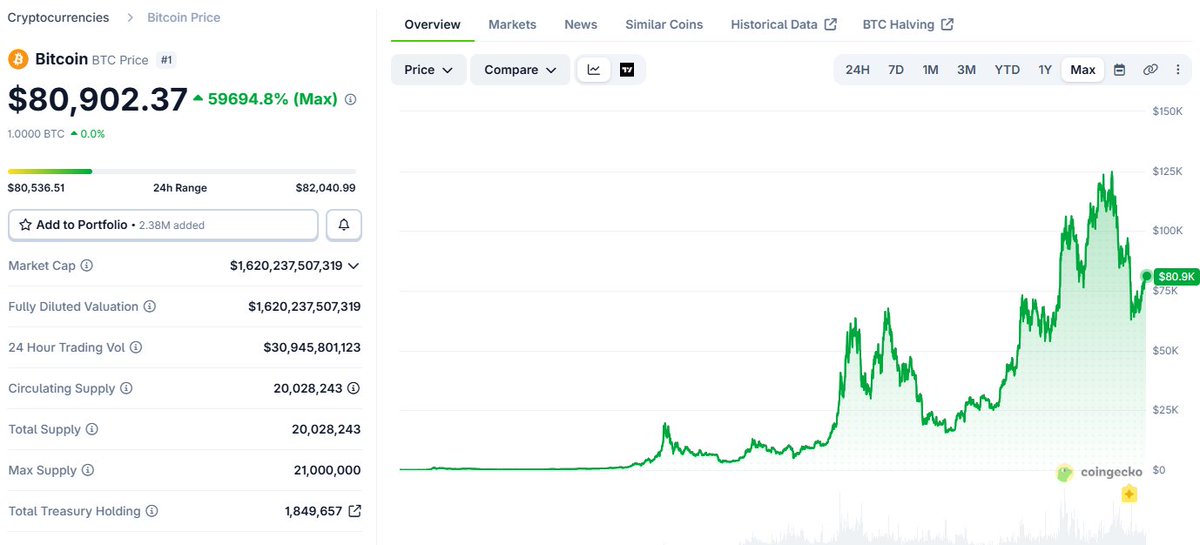The image size is (1200, 545).
Task: Click the star icon in Add to Portfolio
Action: click(25, 225)
